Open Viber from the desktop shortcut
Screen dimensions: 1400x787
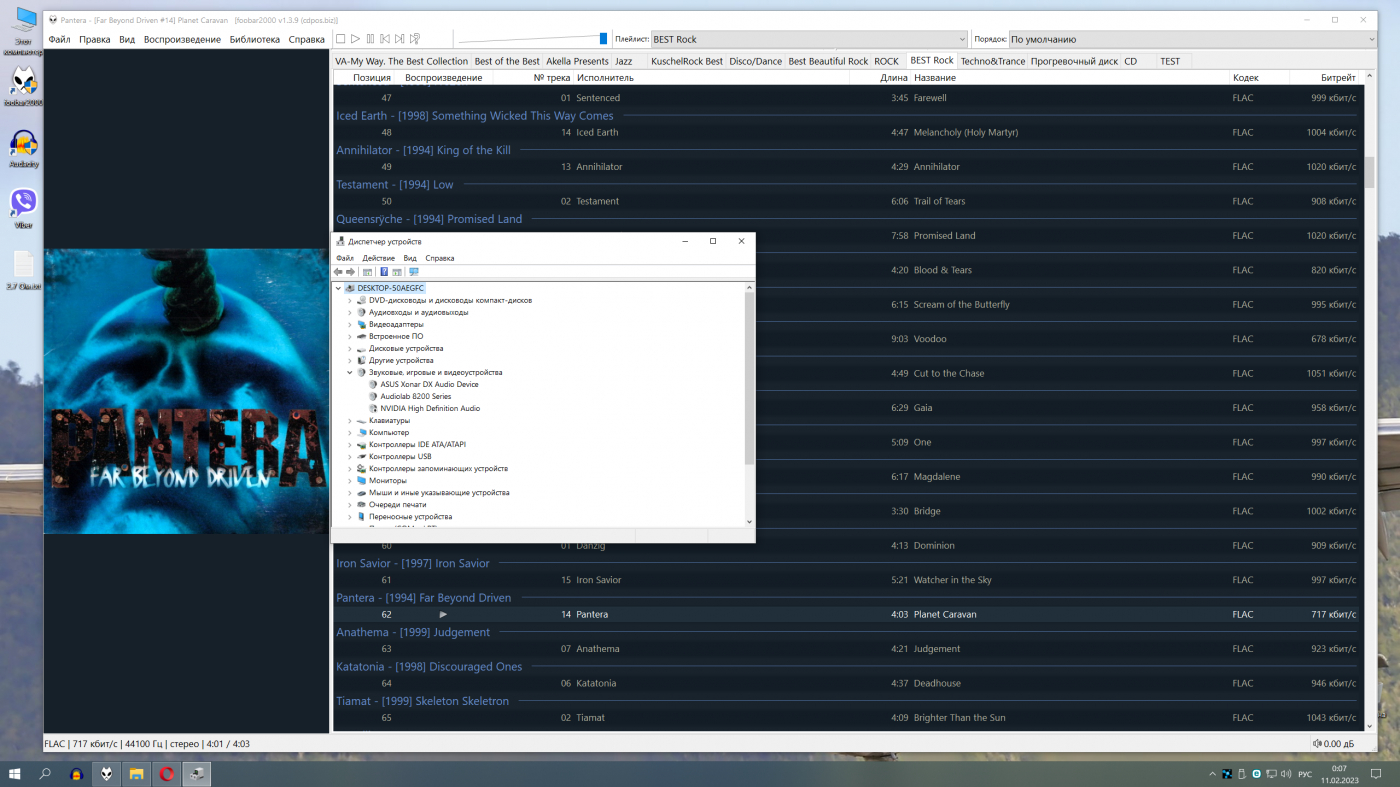point(23,204)
